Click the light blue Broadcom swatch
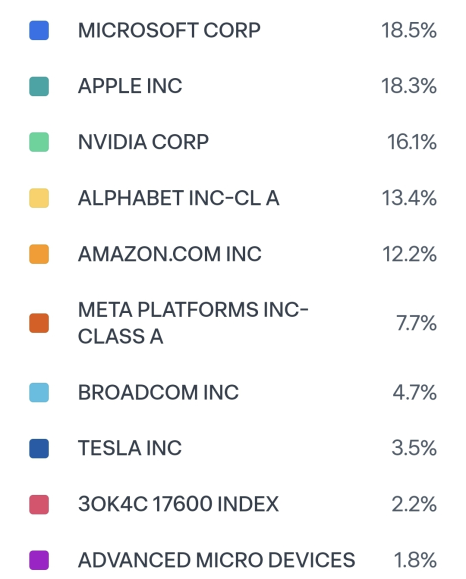466x579 pixels. tap(39, 393)
